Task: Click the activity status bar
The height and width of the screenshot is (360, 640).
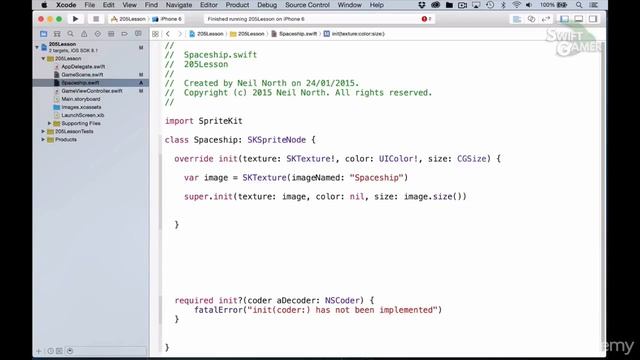Action: 318,19
